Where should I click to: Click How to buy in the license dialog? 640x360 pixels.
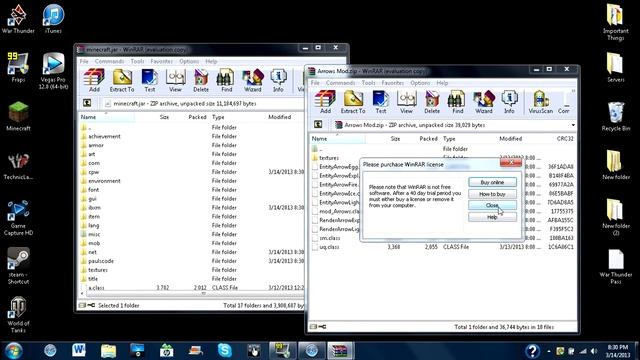tap(492, 194)
